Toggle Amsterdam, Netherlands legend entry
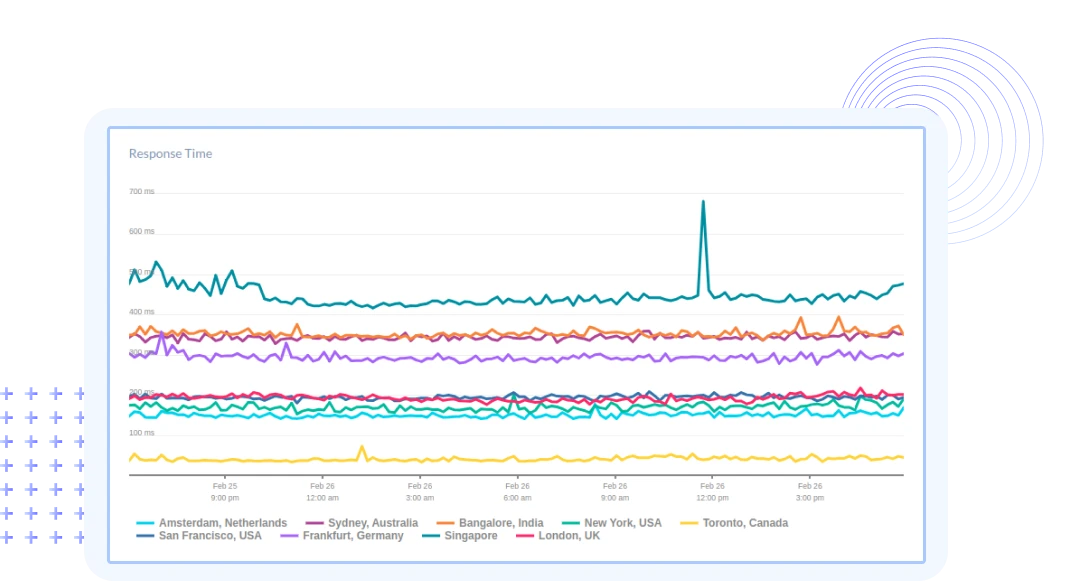 click(x=212, y=523)
